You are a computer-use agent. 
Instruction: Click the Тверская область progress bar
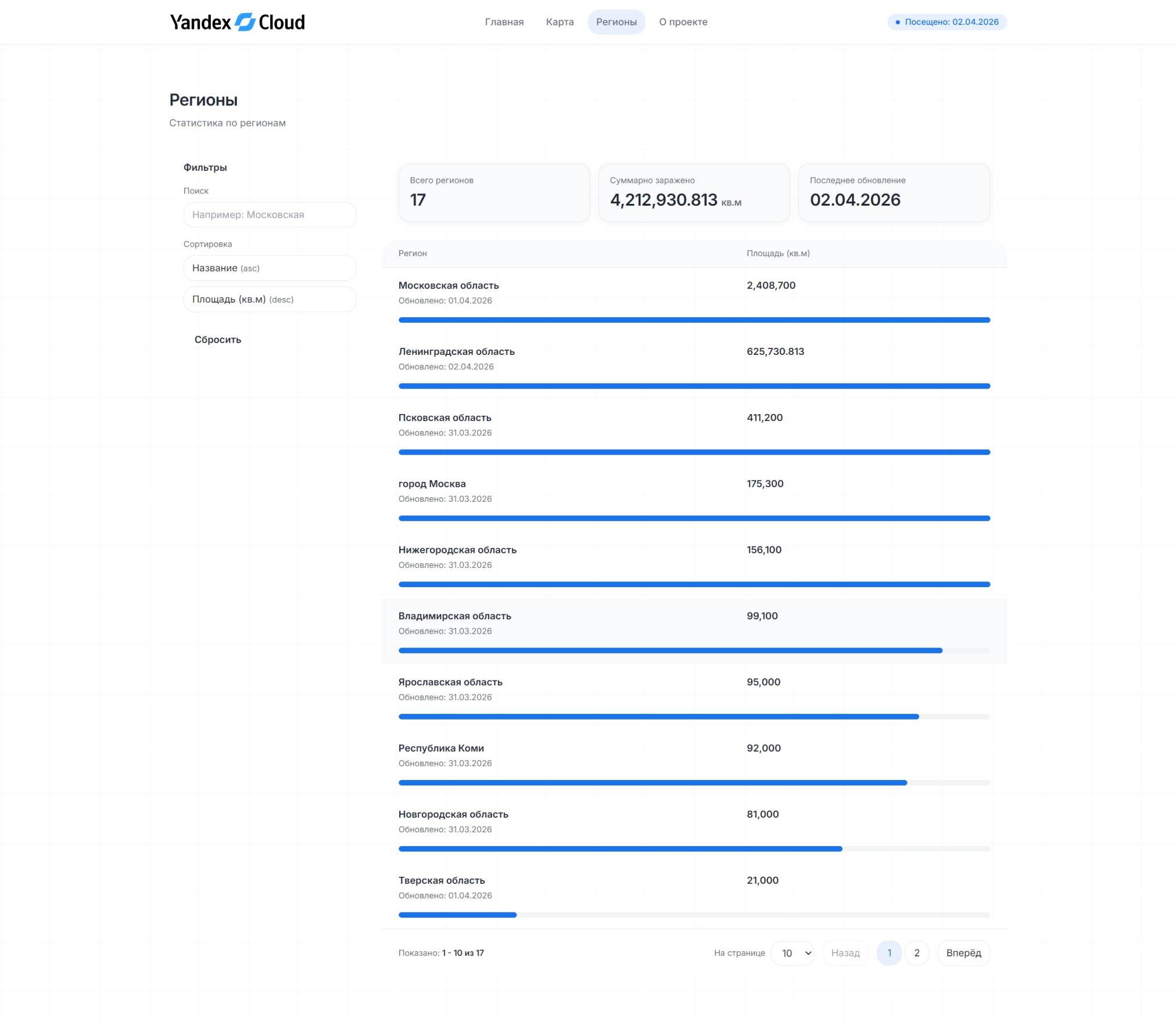tap(694, 915)
